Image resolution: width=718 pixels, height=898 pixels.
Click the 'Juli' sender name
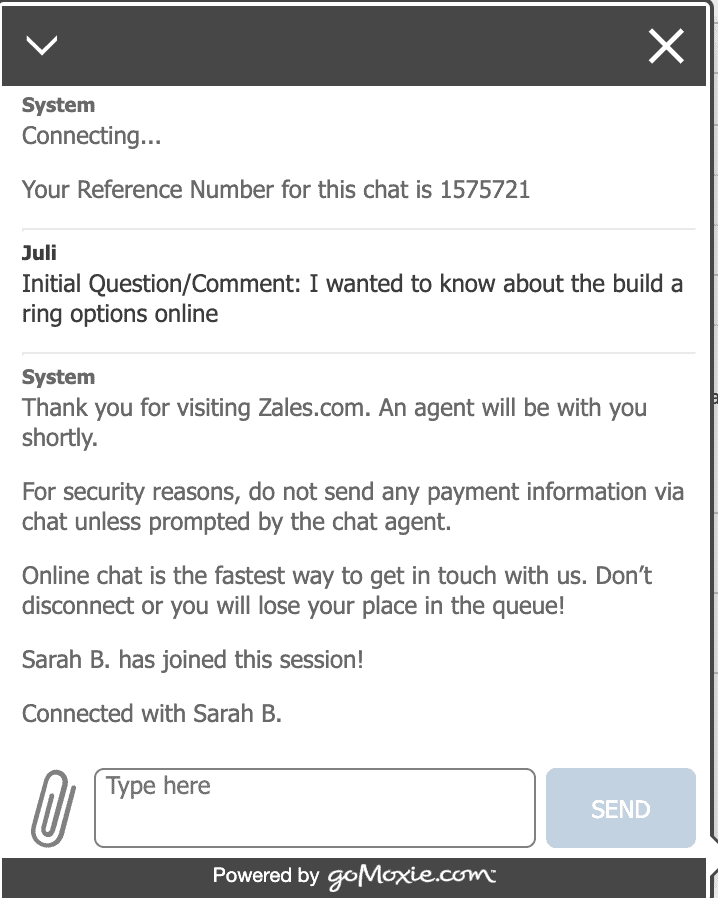(39, 254)
